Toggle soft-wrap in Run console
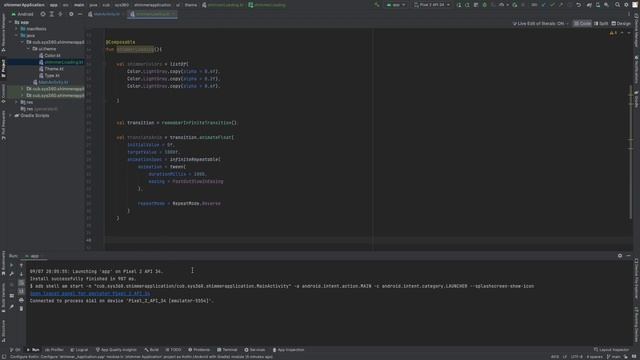This screenshot has width=640, height=360. click(21, 282)
